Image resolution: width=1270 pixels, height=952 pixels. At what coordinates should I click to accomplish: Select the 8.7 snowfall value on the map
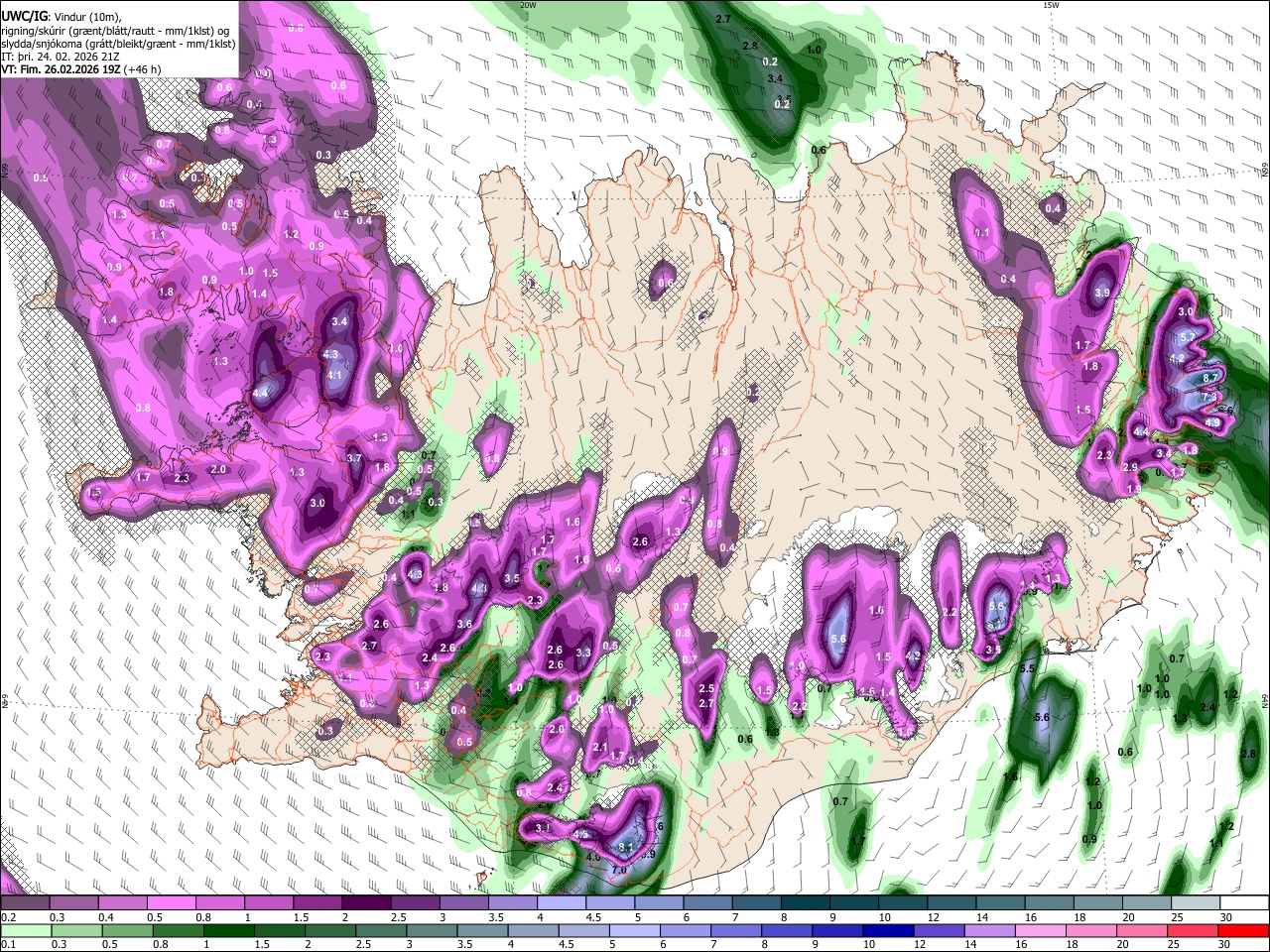[1210, 379]
